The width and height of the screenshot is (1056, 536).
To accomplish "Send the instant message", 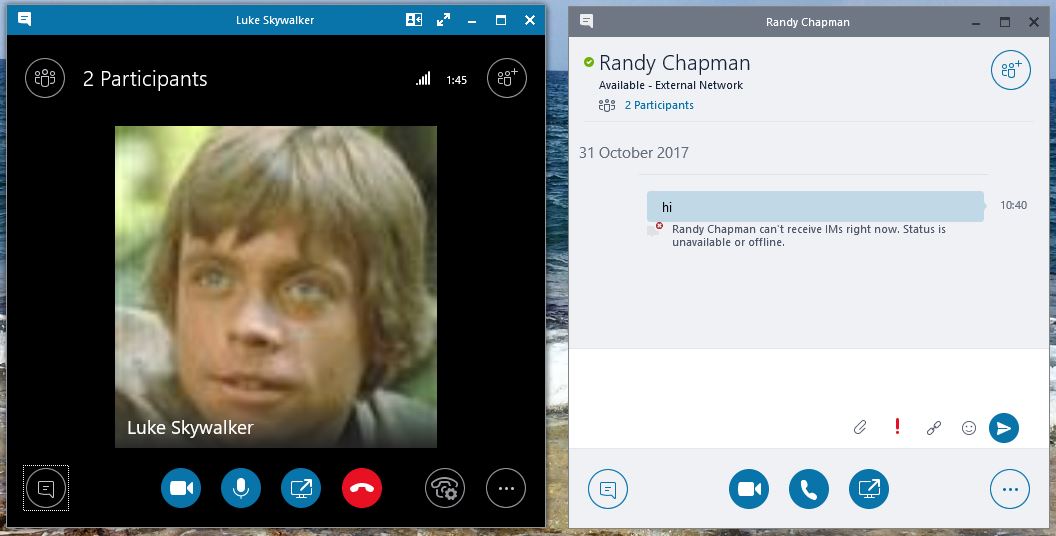I will coord(1003,428).
